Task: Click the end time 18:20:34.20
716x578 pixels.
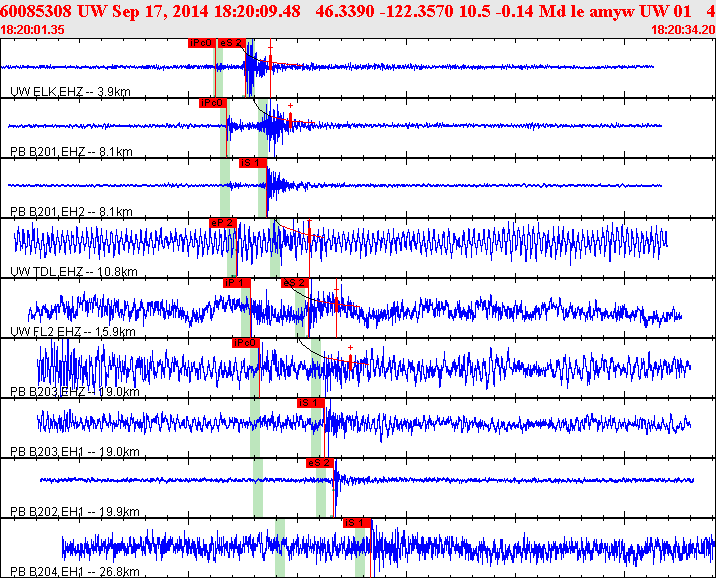Action: pyautogui.click(x=682, y=30)
